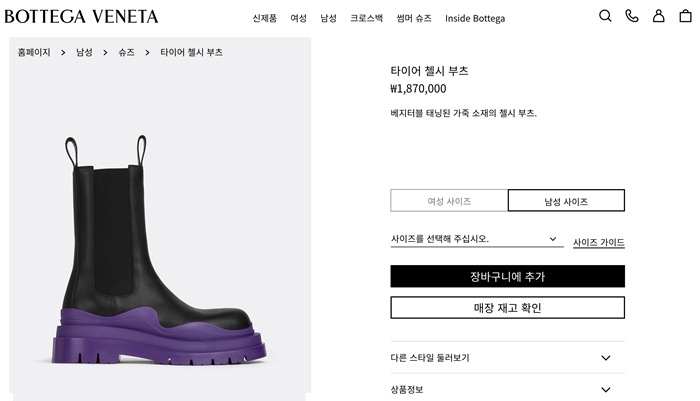Expand the 상품정보 section
The height and width of the screenshot is (401, 700).
coord(507,389)
